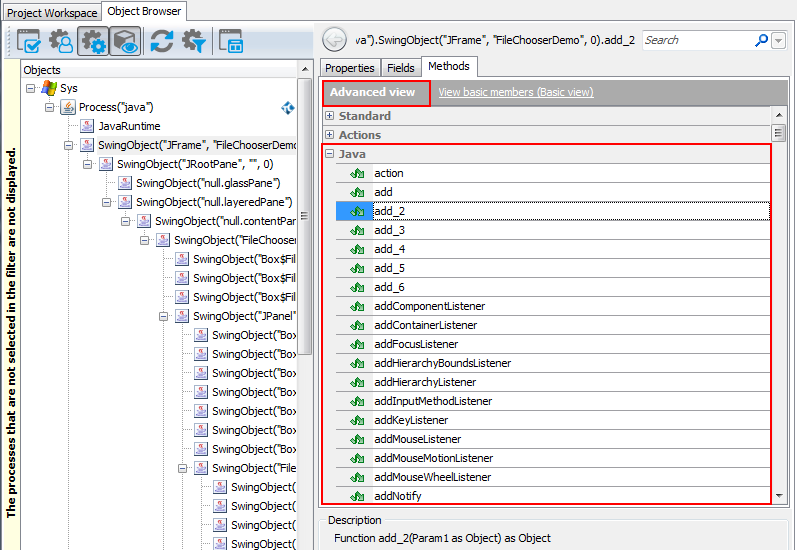Viewport: 797px width, 550px height.
Task: Click the TestComplete icon beside Process java
Action: click(x=288, y=108)
